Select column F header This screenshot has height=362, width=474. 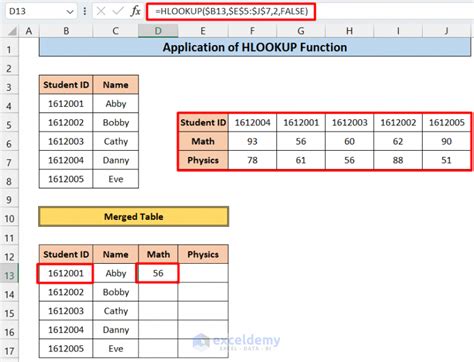252,31
